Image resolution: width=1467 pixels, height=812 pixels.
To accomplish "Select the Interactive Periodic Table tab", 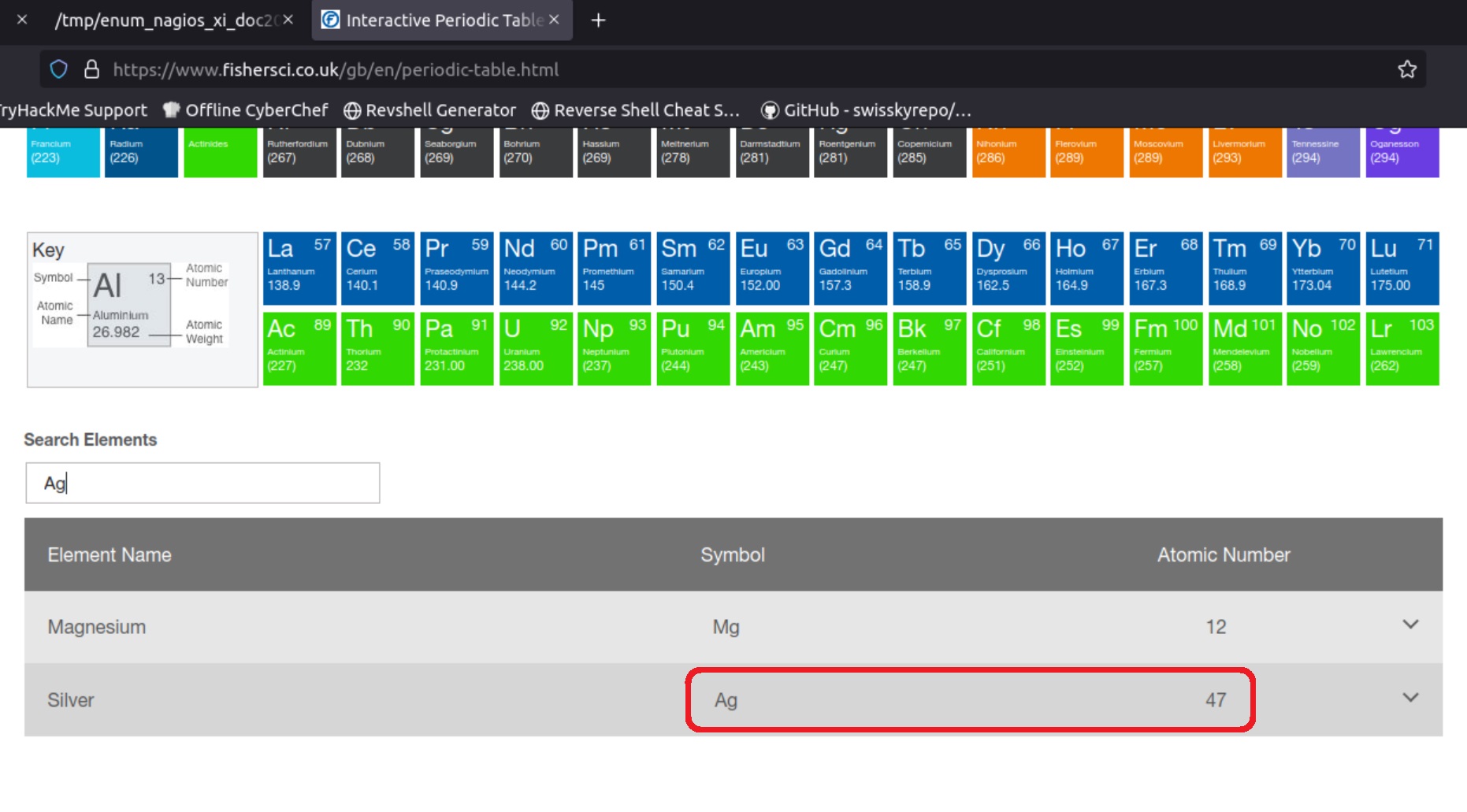I will pos(442,20).
